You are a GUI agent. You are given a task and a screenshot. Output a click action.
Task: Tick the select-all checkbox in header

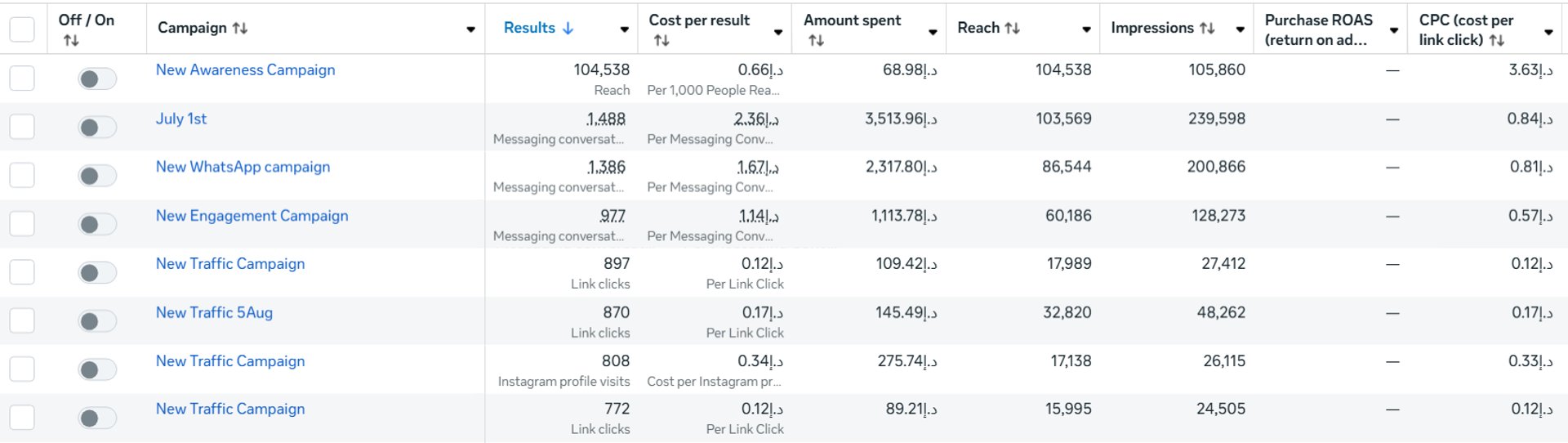22,29
